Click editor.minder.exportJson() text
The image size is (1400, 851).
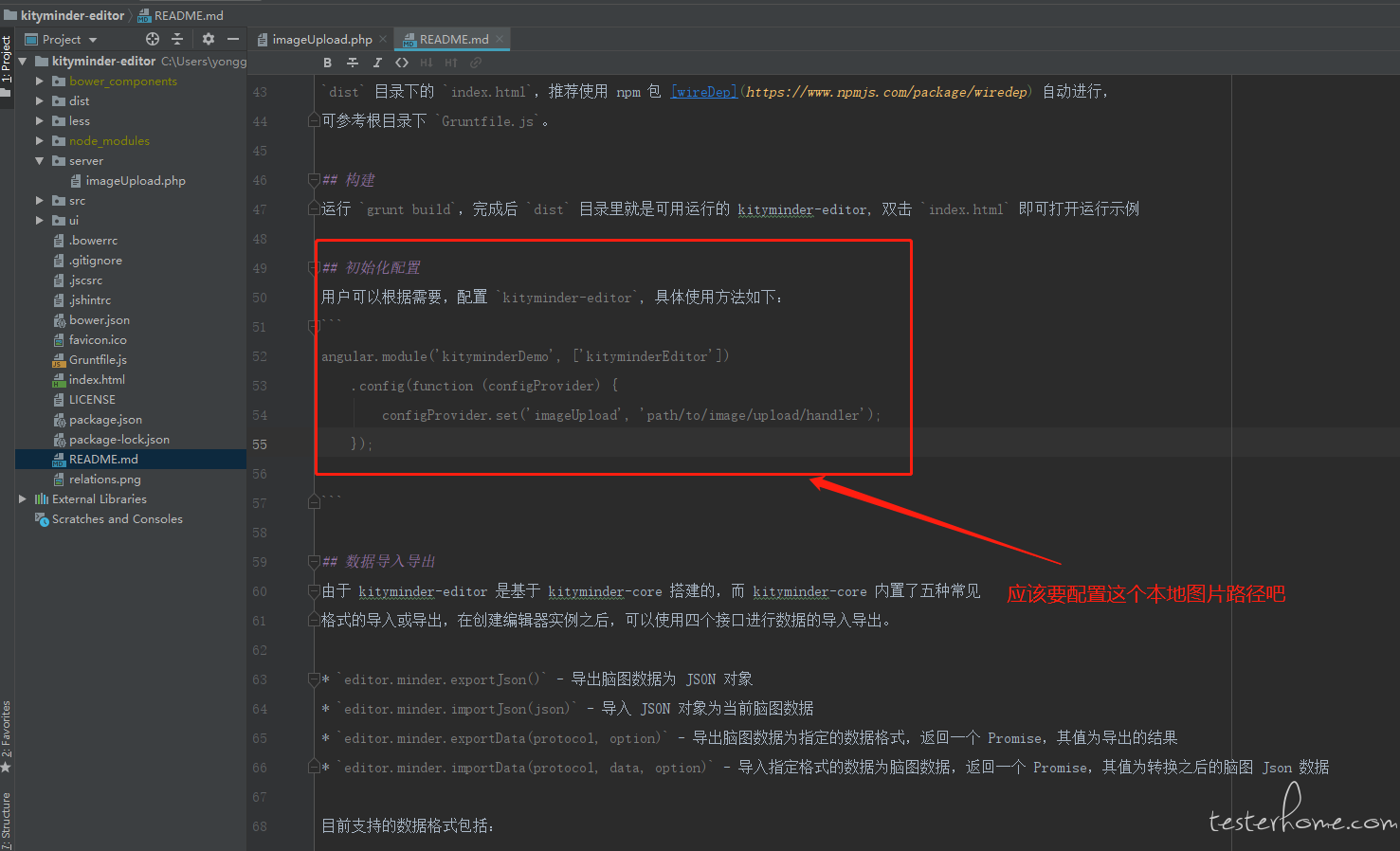pos(442,679)
